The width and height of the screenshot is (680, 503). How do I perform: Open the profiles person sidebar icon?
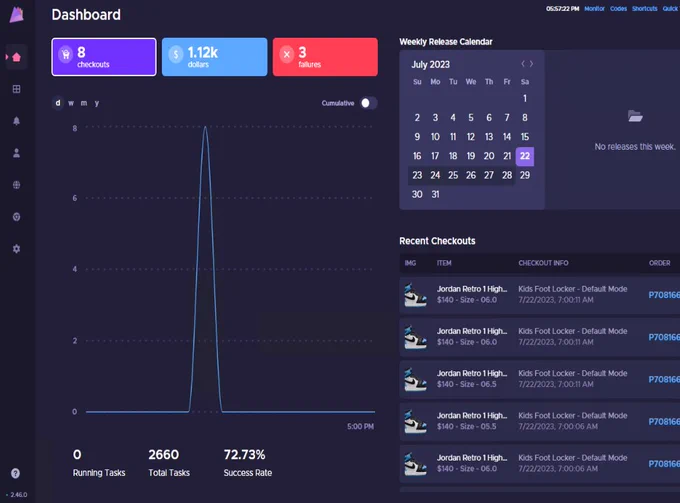pos(16,153)
